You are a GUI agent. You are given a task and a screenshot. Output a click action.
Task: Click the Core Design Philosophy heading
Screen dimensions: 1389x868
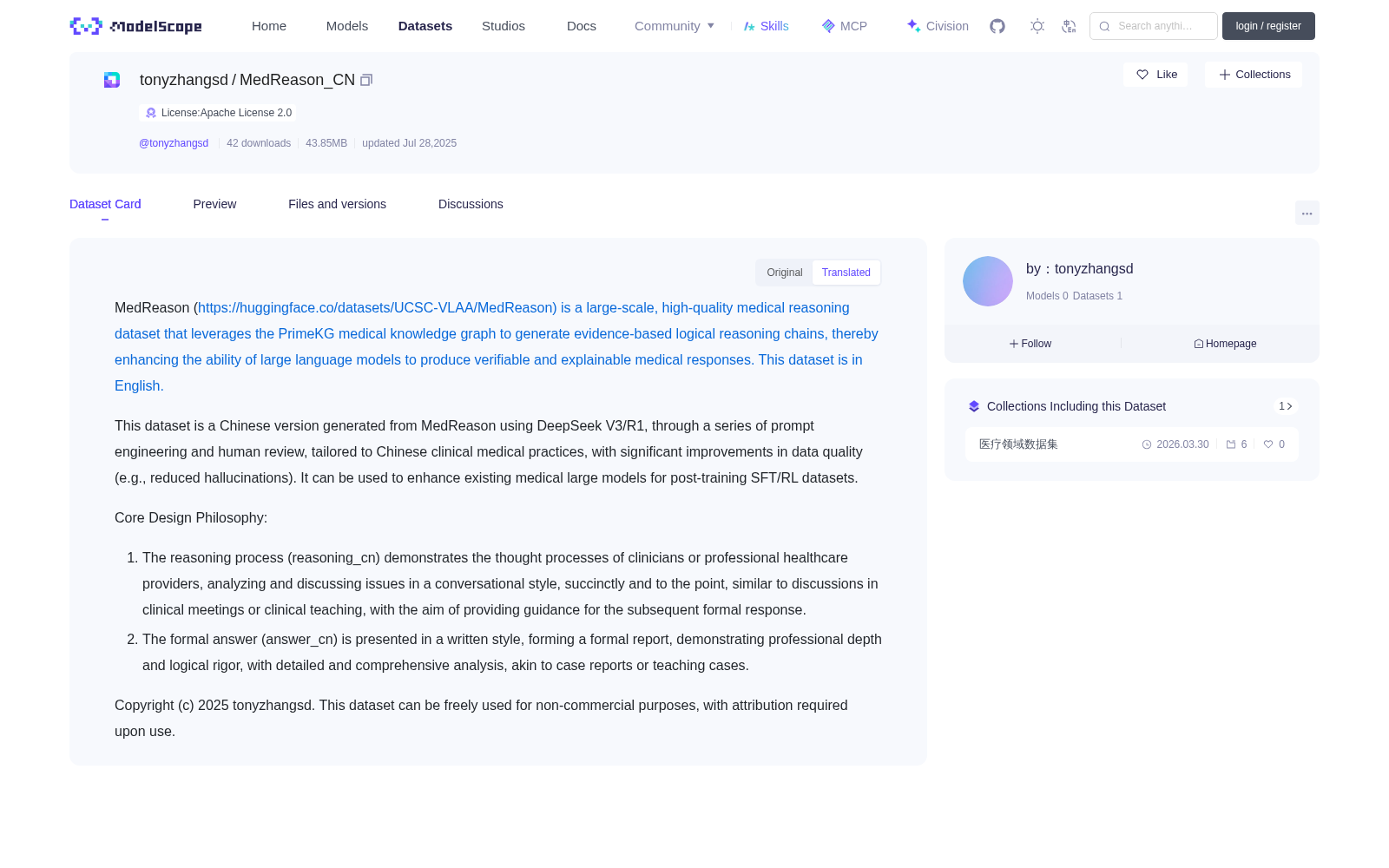point(191,518)
